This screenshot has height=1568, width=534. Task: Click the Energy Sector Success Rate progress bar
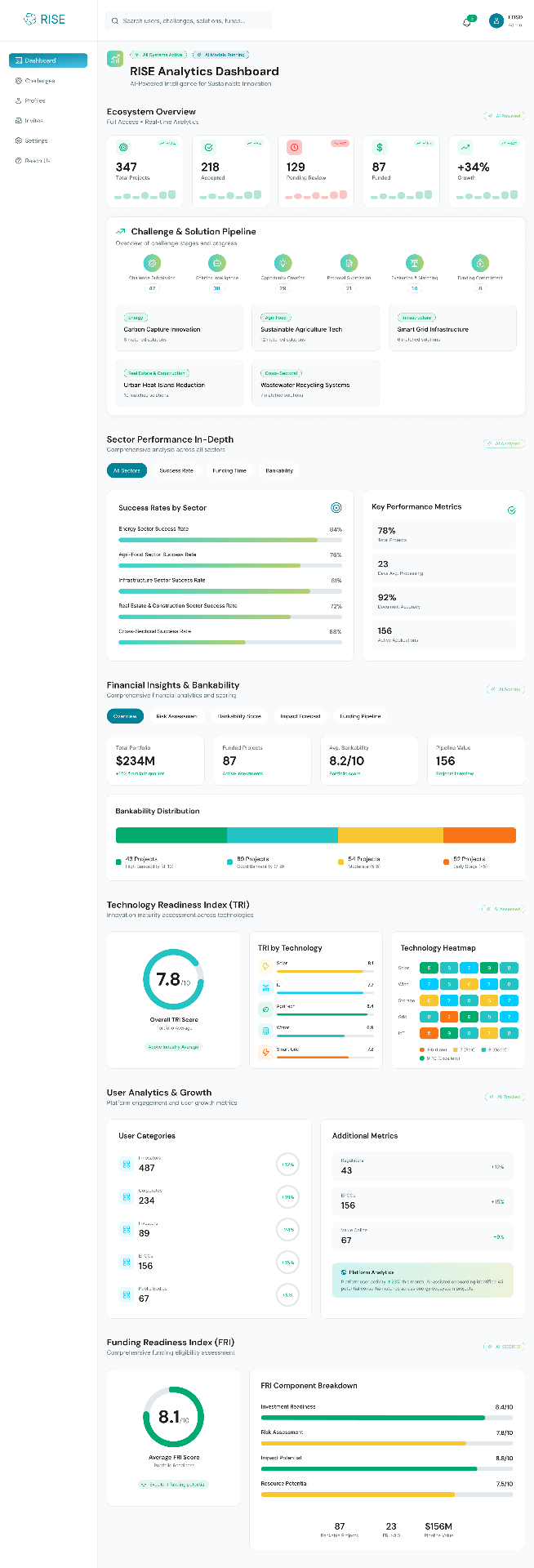pyautogui.click(x=230, y=540)
